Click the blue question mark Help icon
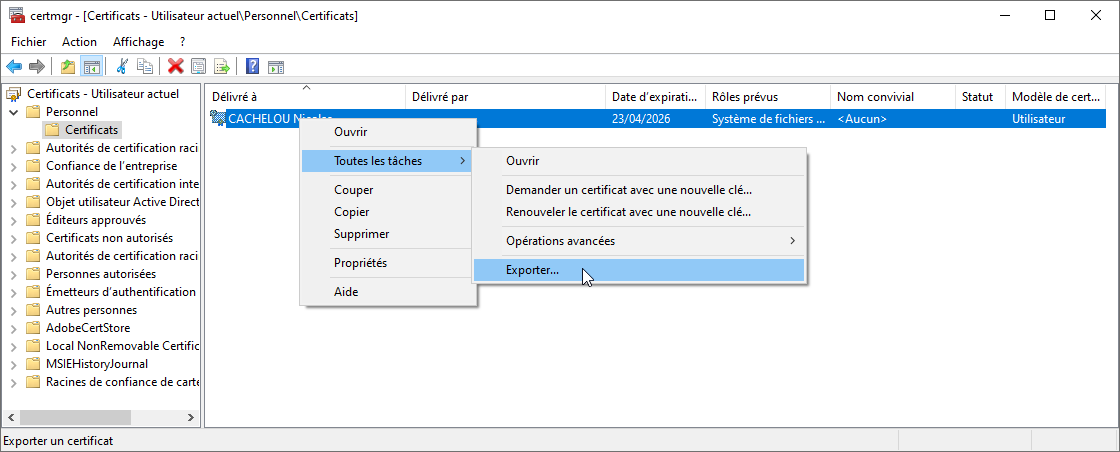Image resolution: width=1120 pixels, height=452 pixels. tap(253, 67)
